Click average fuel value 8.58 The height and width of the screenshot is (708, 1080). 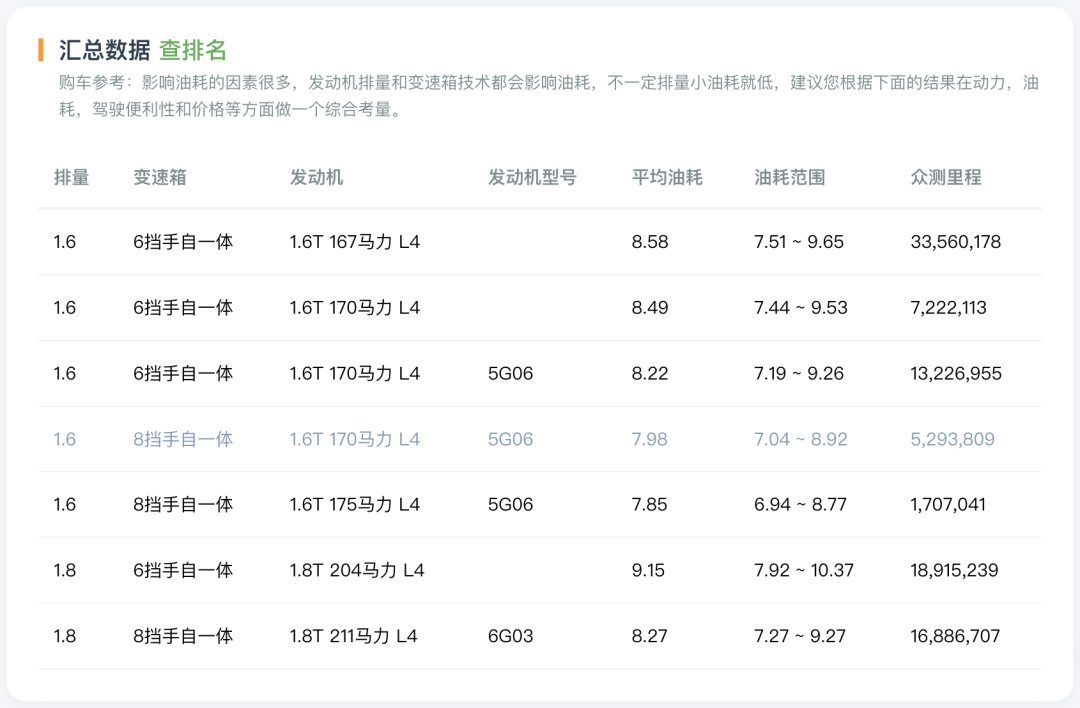point(650,242)
